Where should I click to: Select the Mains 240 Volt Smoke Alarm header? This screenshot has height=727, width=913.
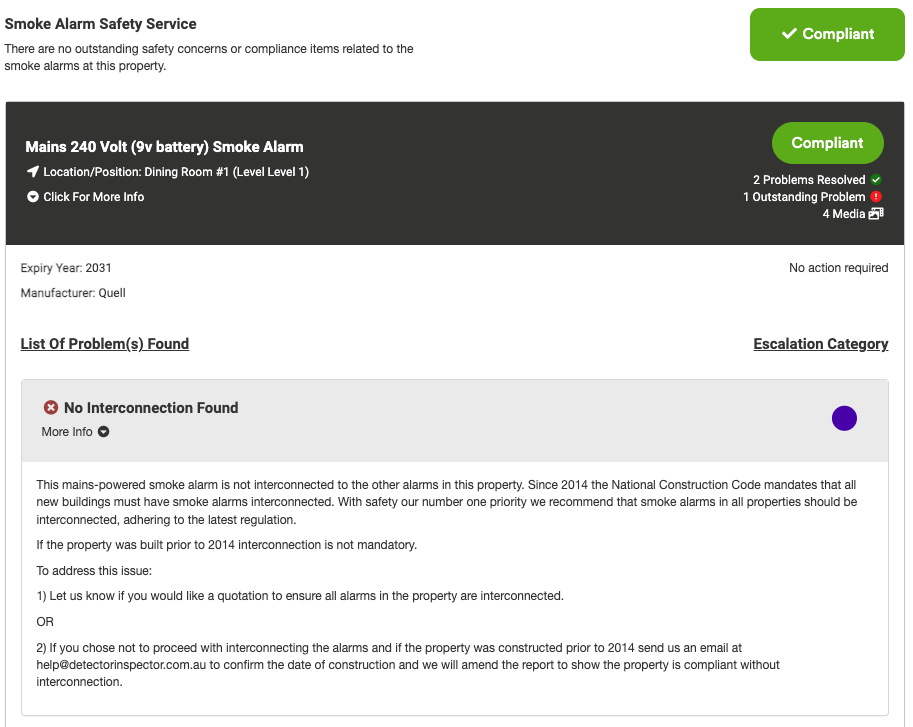164,146
